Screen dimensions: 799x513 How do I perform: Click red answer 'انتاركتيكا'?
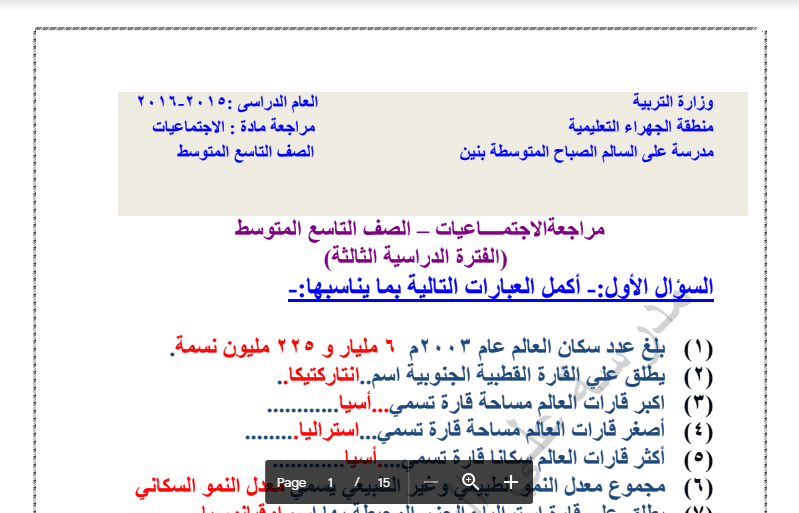(x=324, y=375)
